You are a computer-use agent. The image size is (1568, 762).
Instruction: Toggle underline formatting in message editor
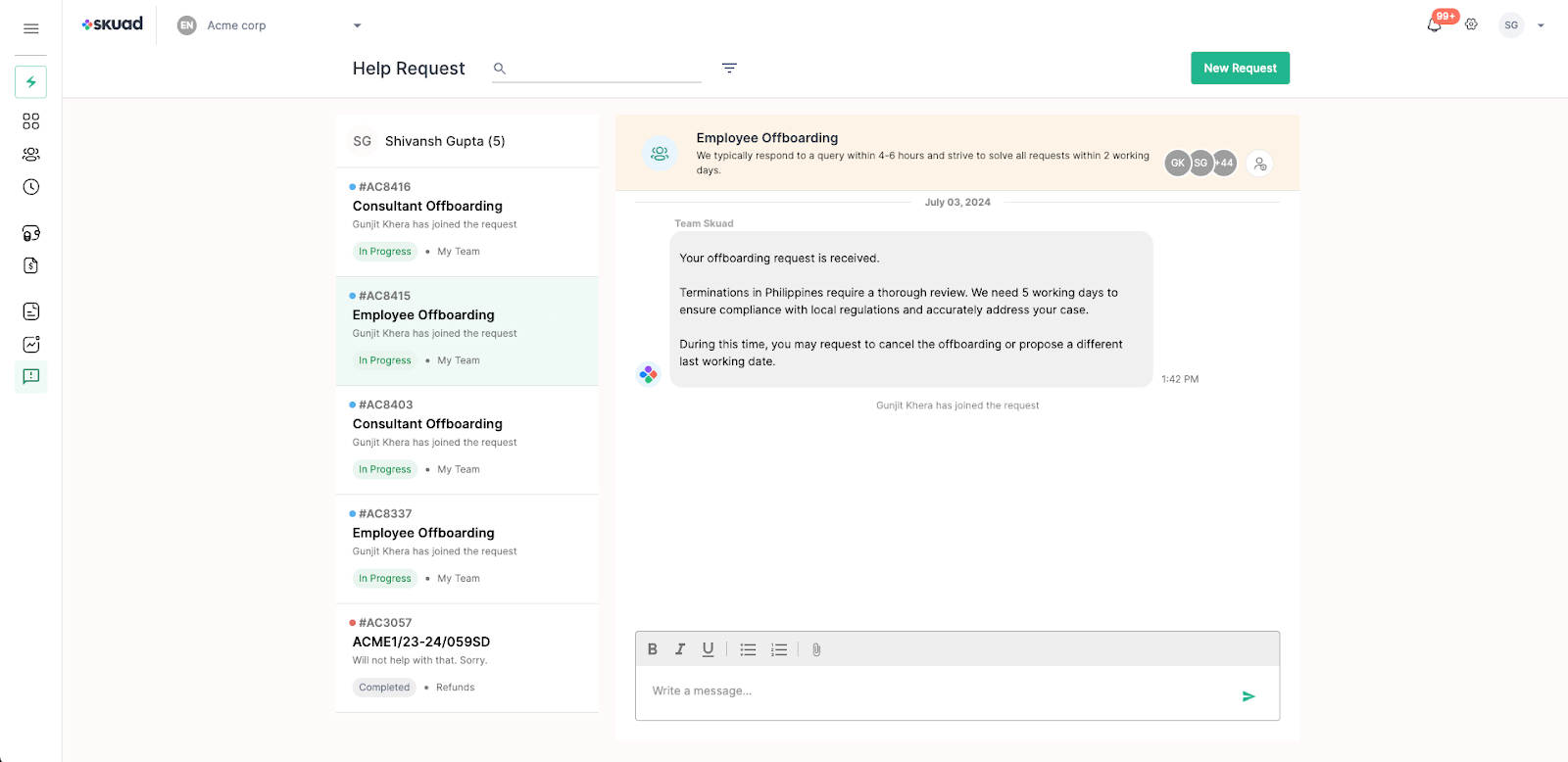[708, 649]
